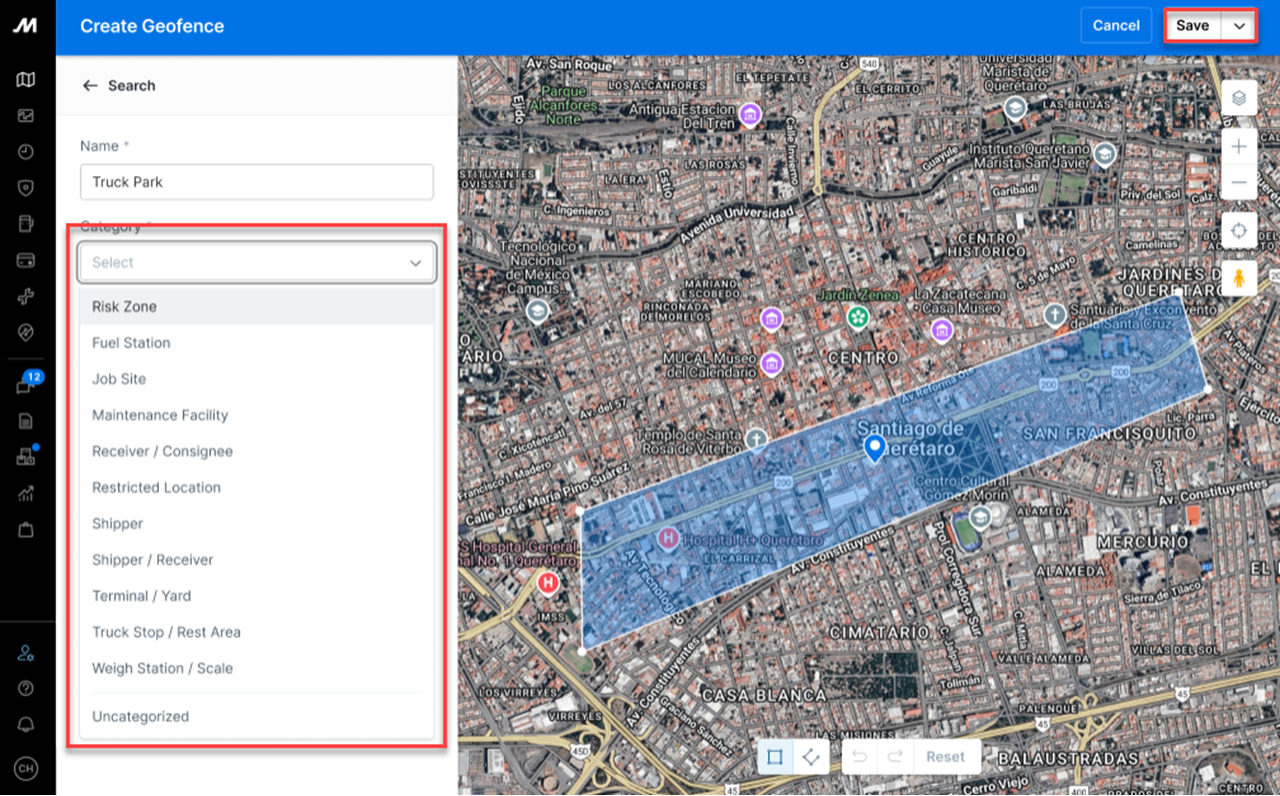This screenshot has width=1280, height=796.
Task: Click the Save button
Action: click(1192, 26)
